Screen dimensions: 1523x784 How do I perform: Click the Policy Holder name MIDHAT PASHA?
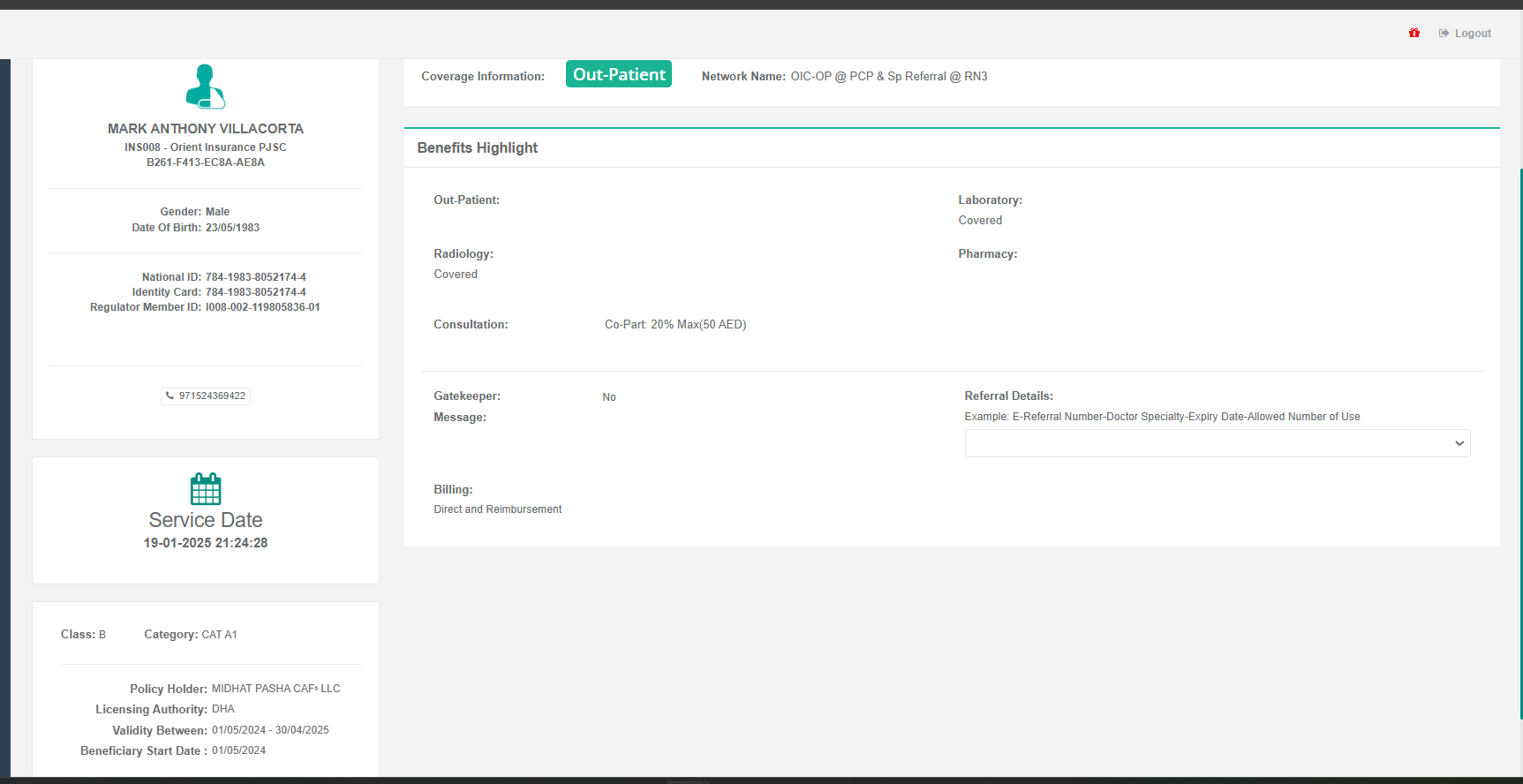pyautogui.click(x=275, y=689)
